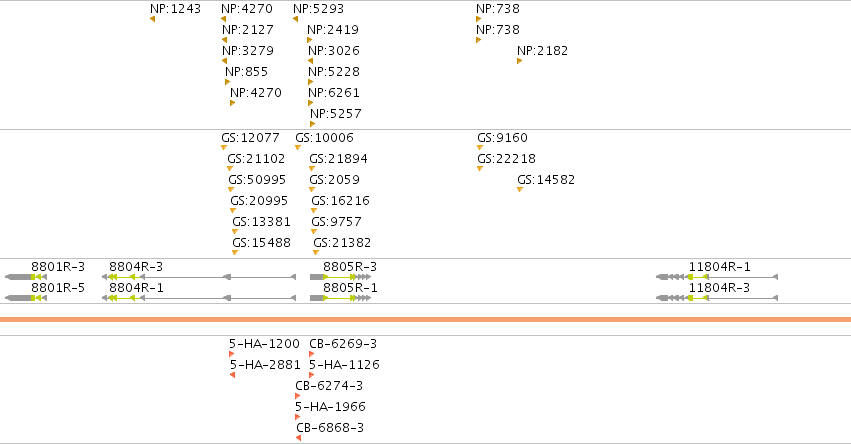Select the GS:2059 marker
Viewport: 851px width, 444px height.
[x=312, y=190]
